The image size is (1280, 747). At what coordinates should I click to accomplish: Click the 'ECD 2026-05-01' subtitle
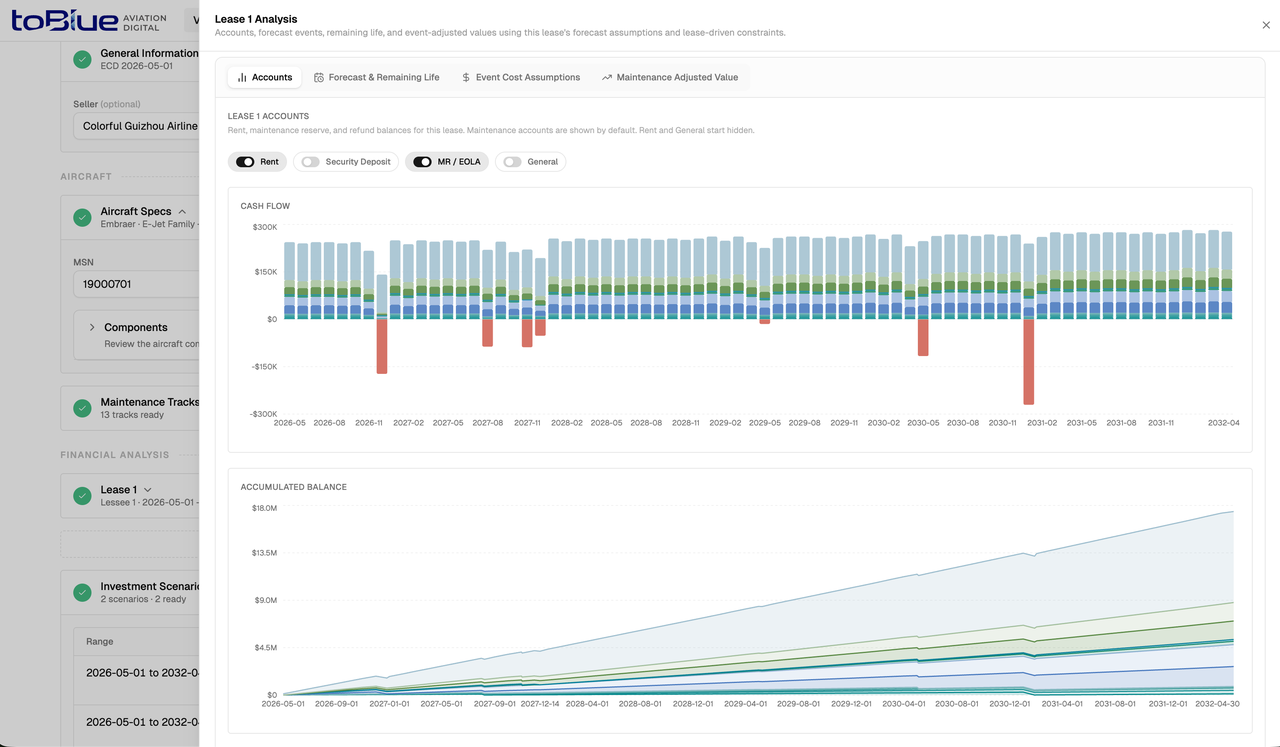137,66
